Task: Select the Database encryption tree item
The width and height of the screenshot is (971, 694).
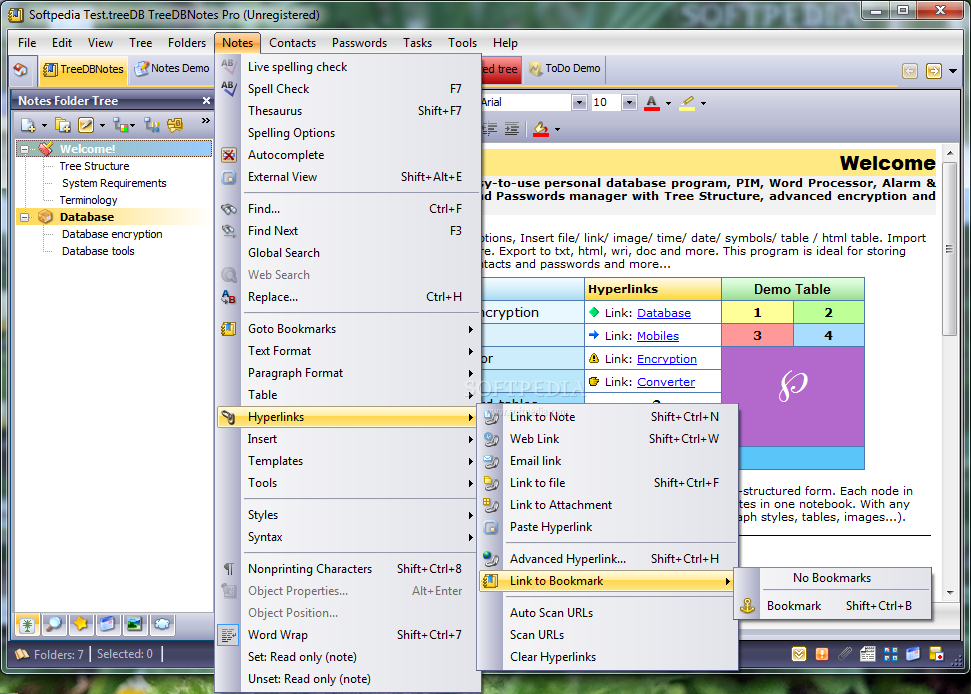Action: click(x=112, y=234)
